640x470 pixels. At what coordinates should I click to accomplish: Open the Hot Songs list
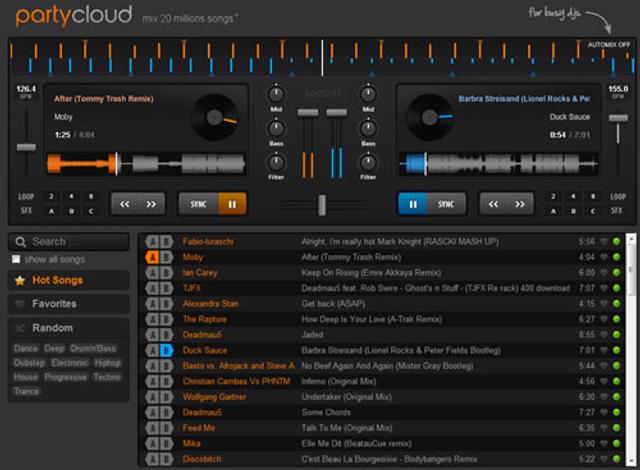[x=69, y=280]
